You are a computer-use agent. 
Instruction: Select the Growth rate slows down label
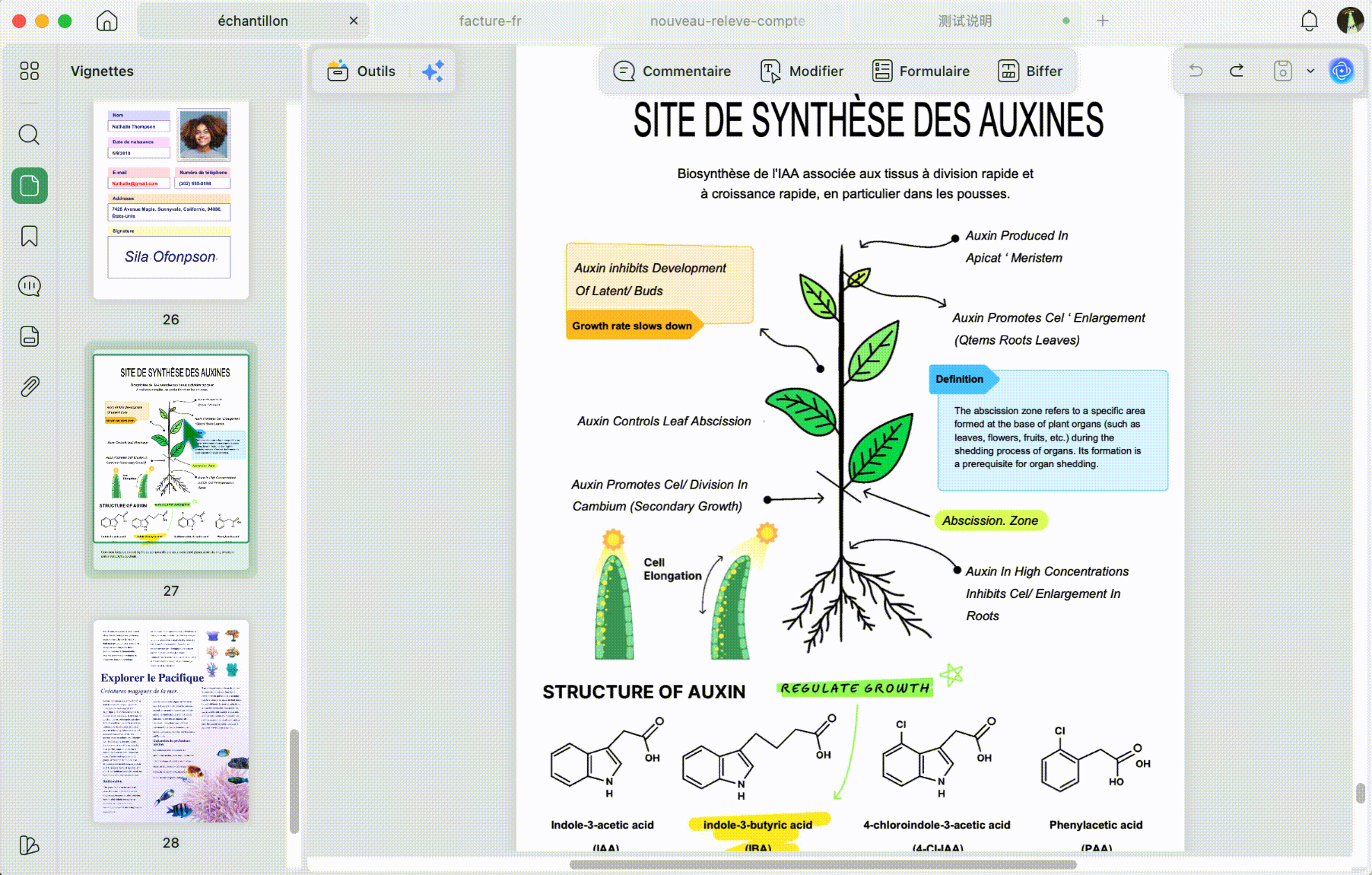632,326
